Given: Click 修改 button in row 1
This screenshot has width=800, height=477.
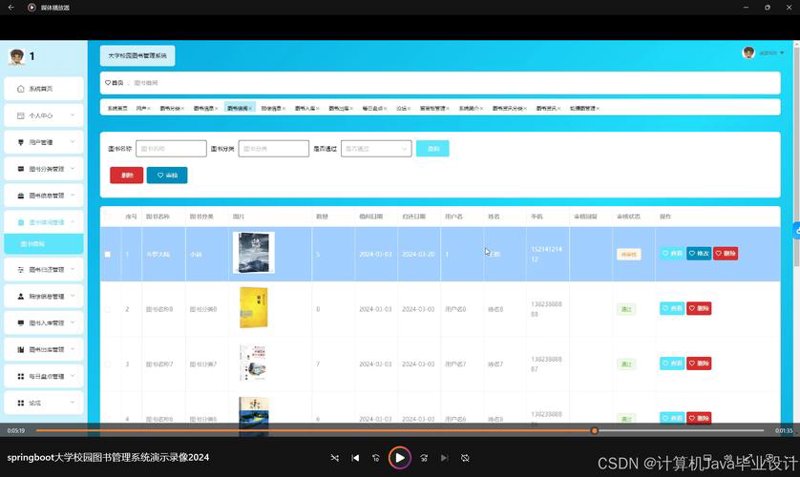Looking at the screenshot, I should [698, 254].
